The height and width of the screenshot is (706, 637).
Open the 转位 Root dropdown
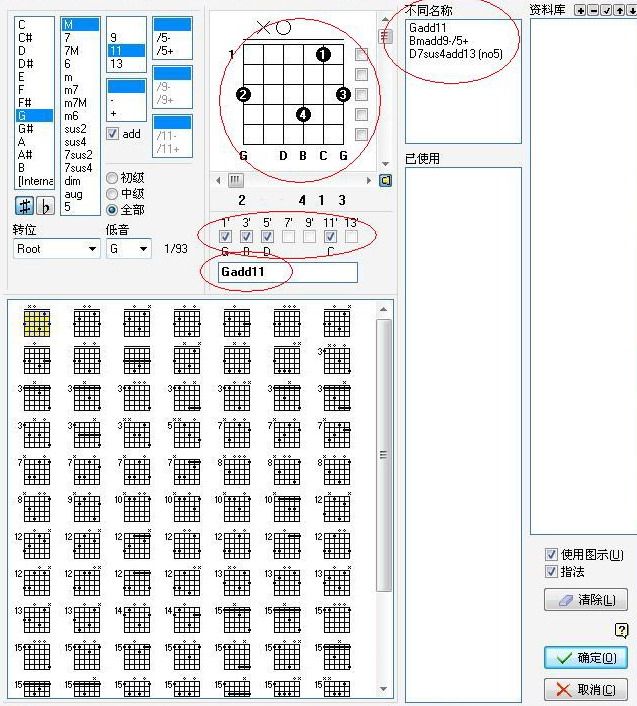pyautogui.click(x=56, y=248)
